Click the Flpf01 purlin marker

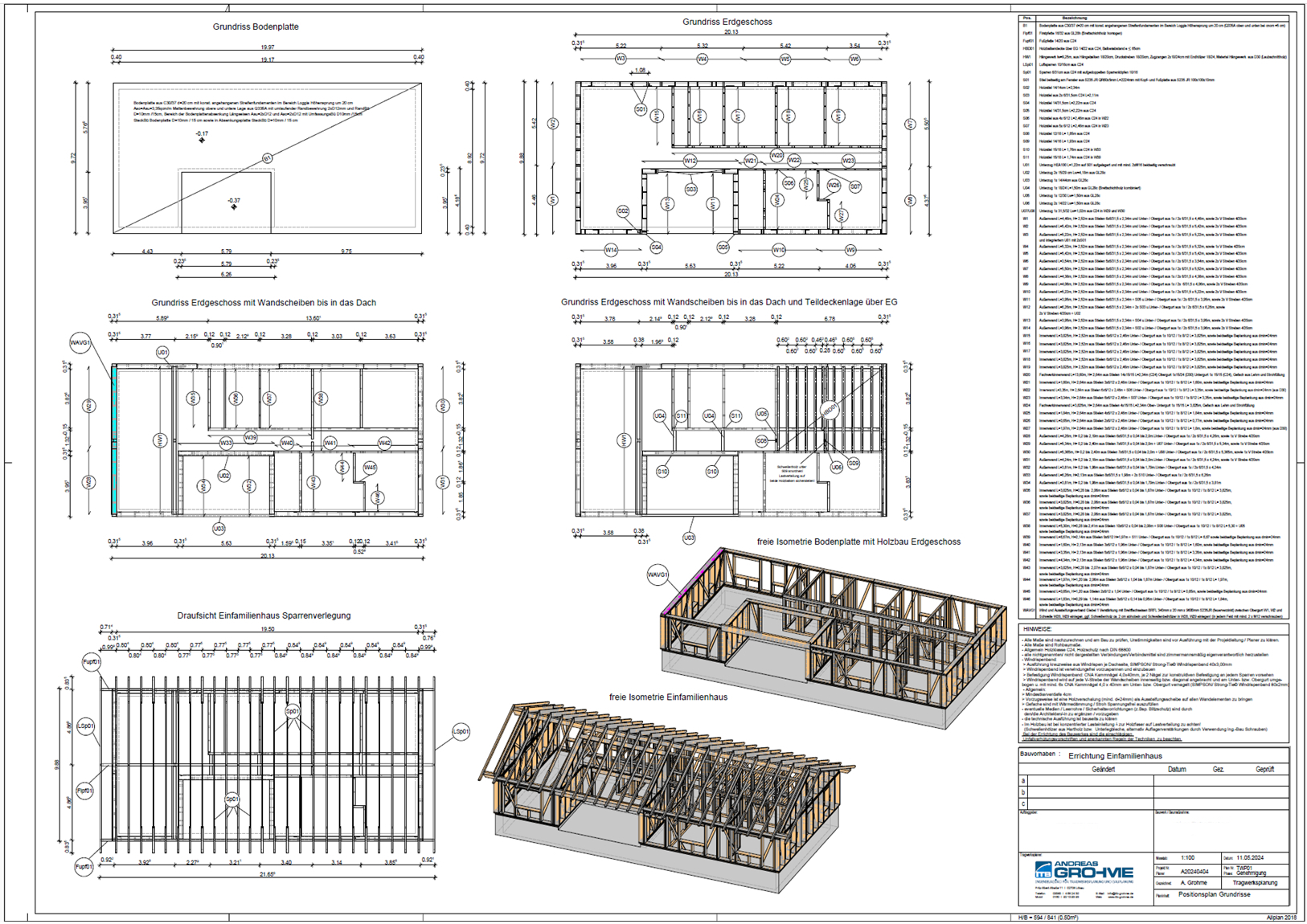pyautogui.click(x=85, y=791)
